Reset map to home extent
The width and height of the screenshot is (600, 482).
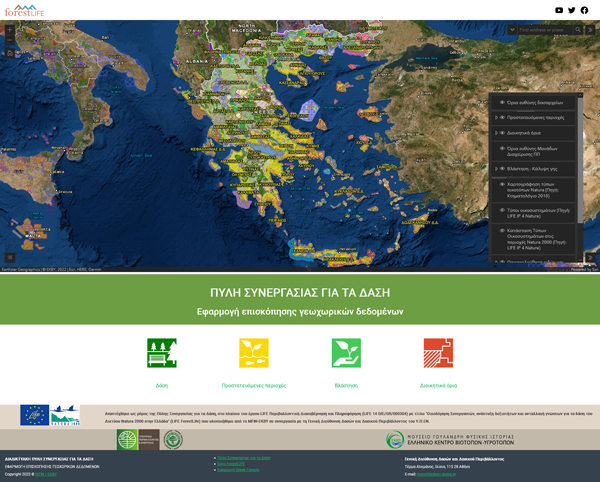coord(10,53)
